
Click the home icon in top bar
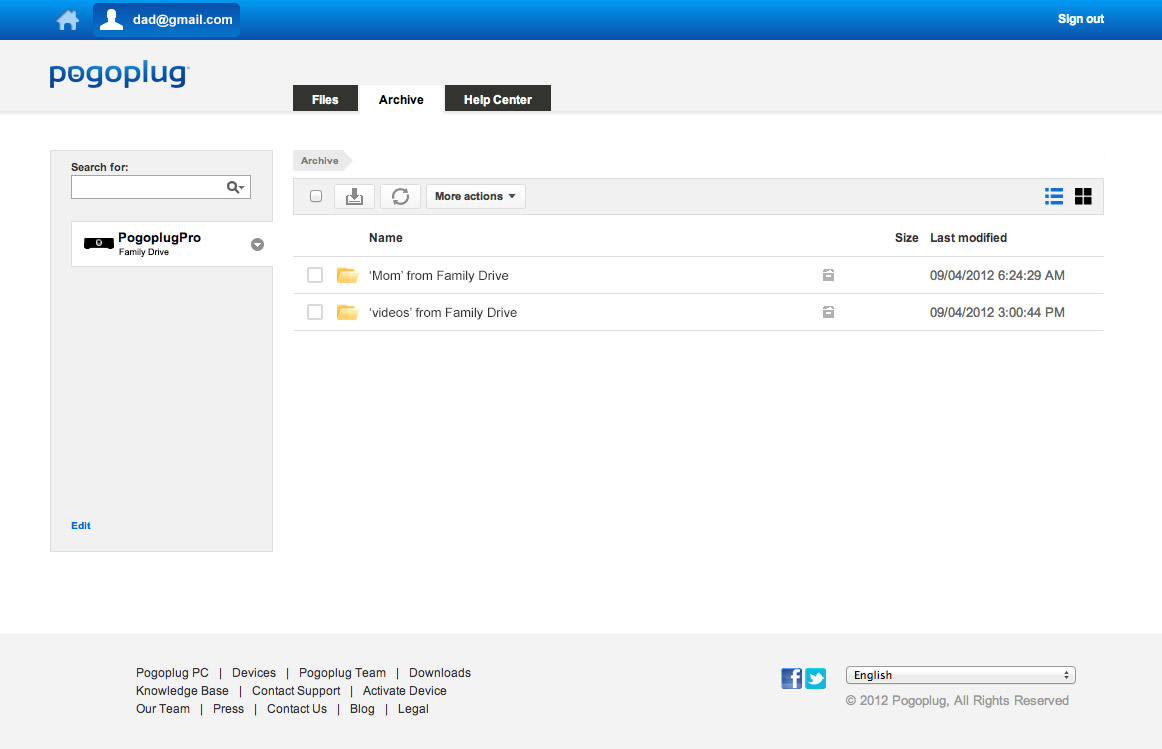[x=68, y=20]
